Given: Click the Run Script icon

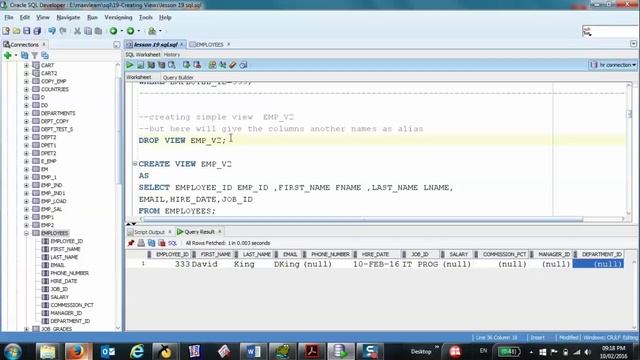Looking at the screenshot, I should click(140, 65).
